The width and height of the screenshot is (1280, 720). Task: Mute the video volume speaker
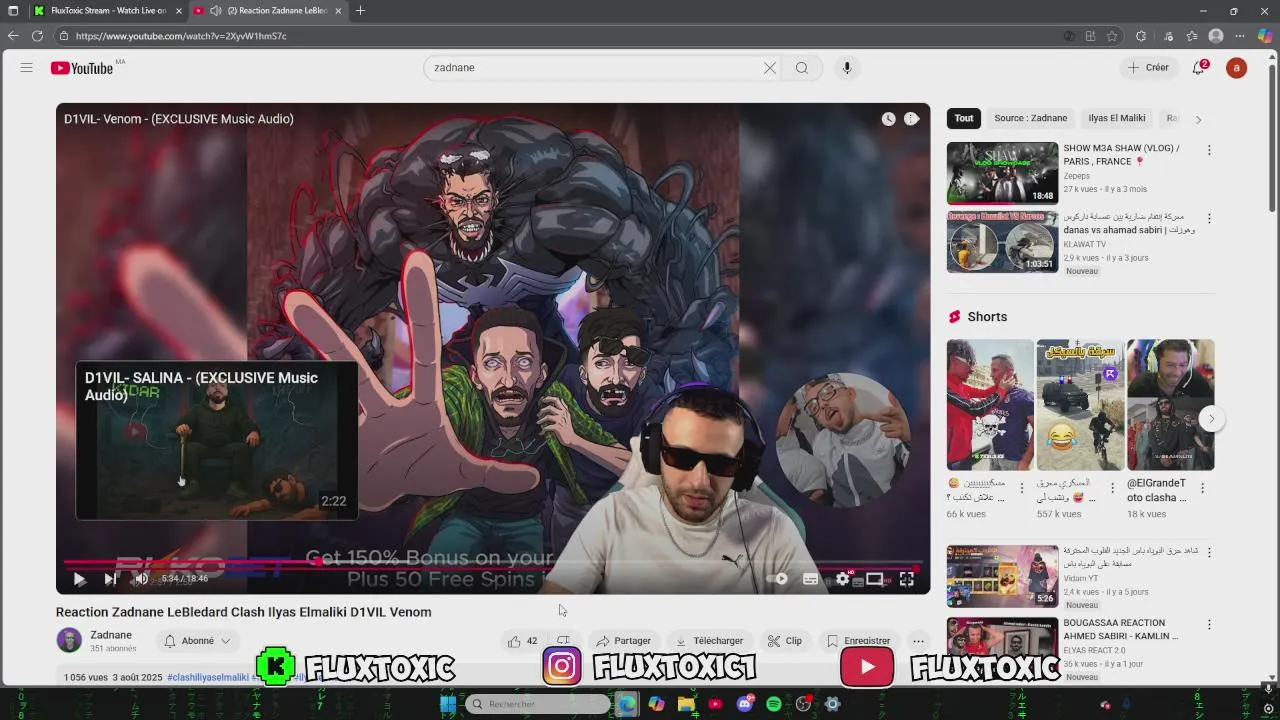(x=141, y=579)
